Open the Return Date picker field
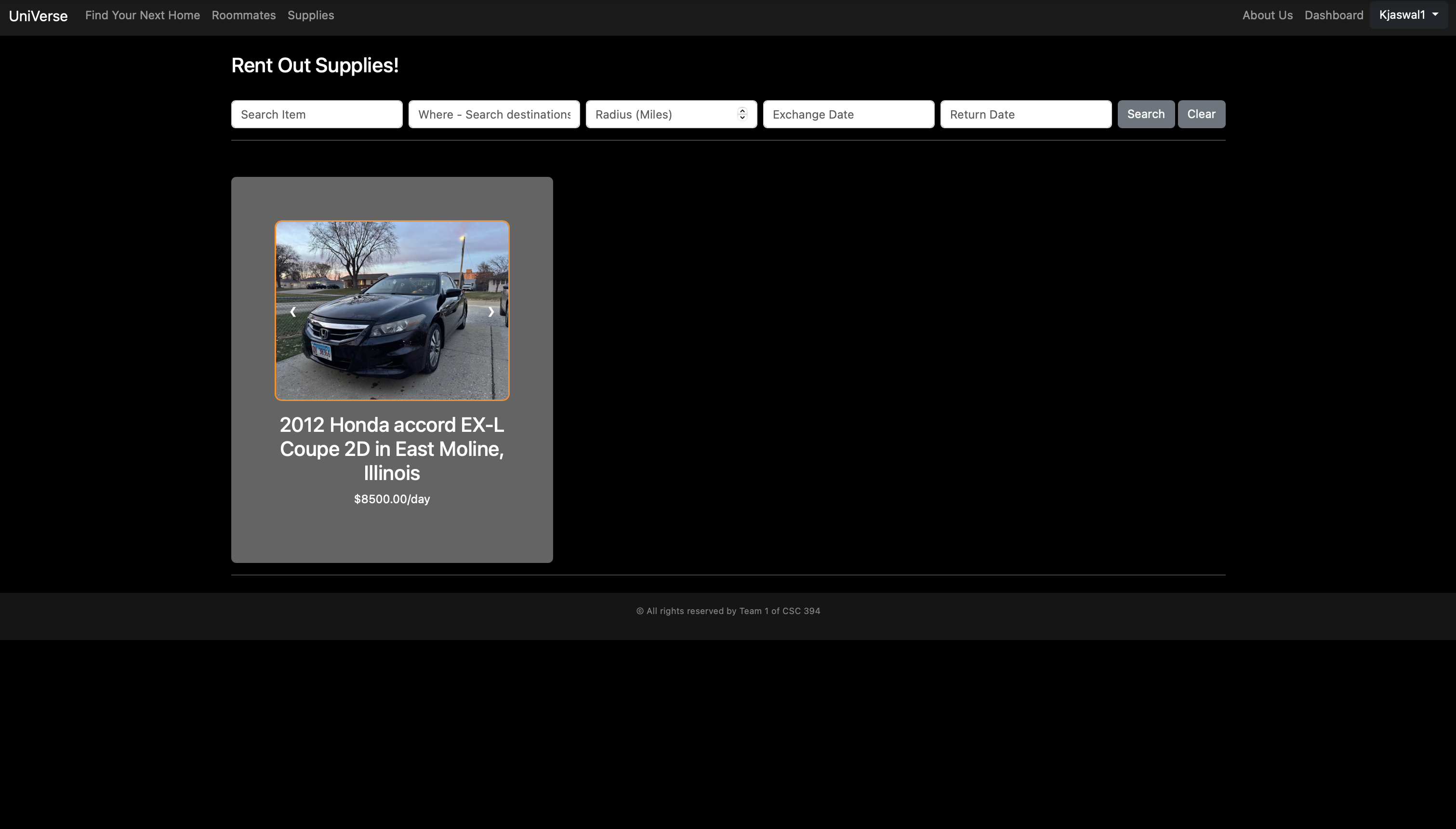Viewport: 1456px width, 829px height. click(1025, 114)
